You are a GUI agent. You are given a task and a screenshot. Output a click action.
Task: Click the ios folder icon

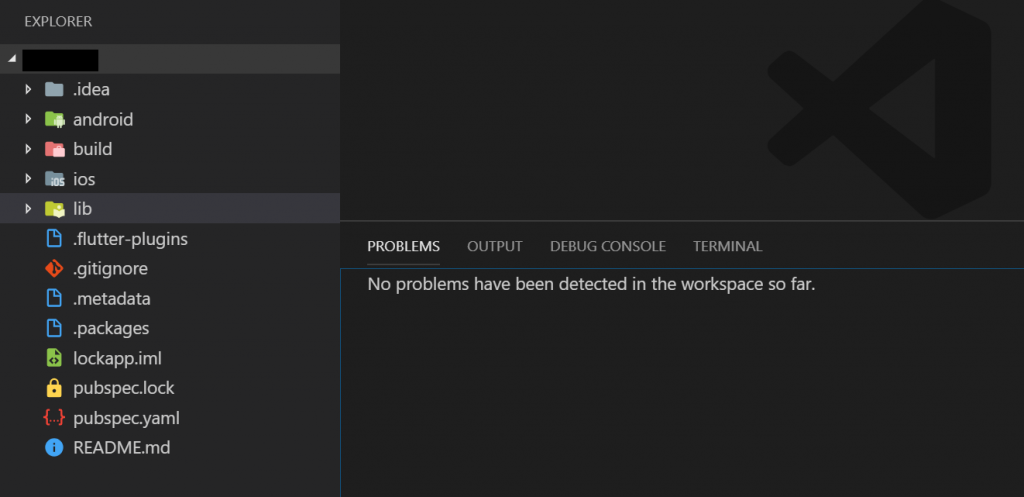54,180
